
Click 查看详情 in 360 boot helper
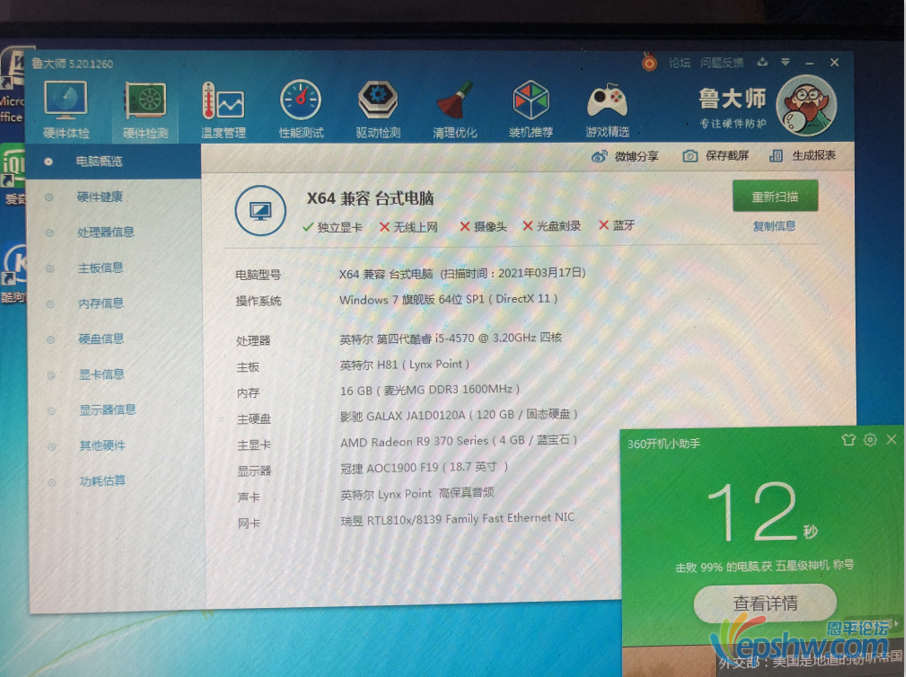click(x=765, y=603)
